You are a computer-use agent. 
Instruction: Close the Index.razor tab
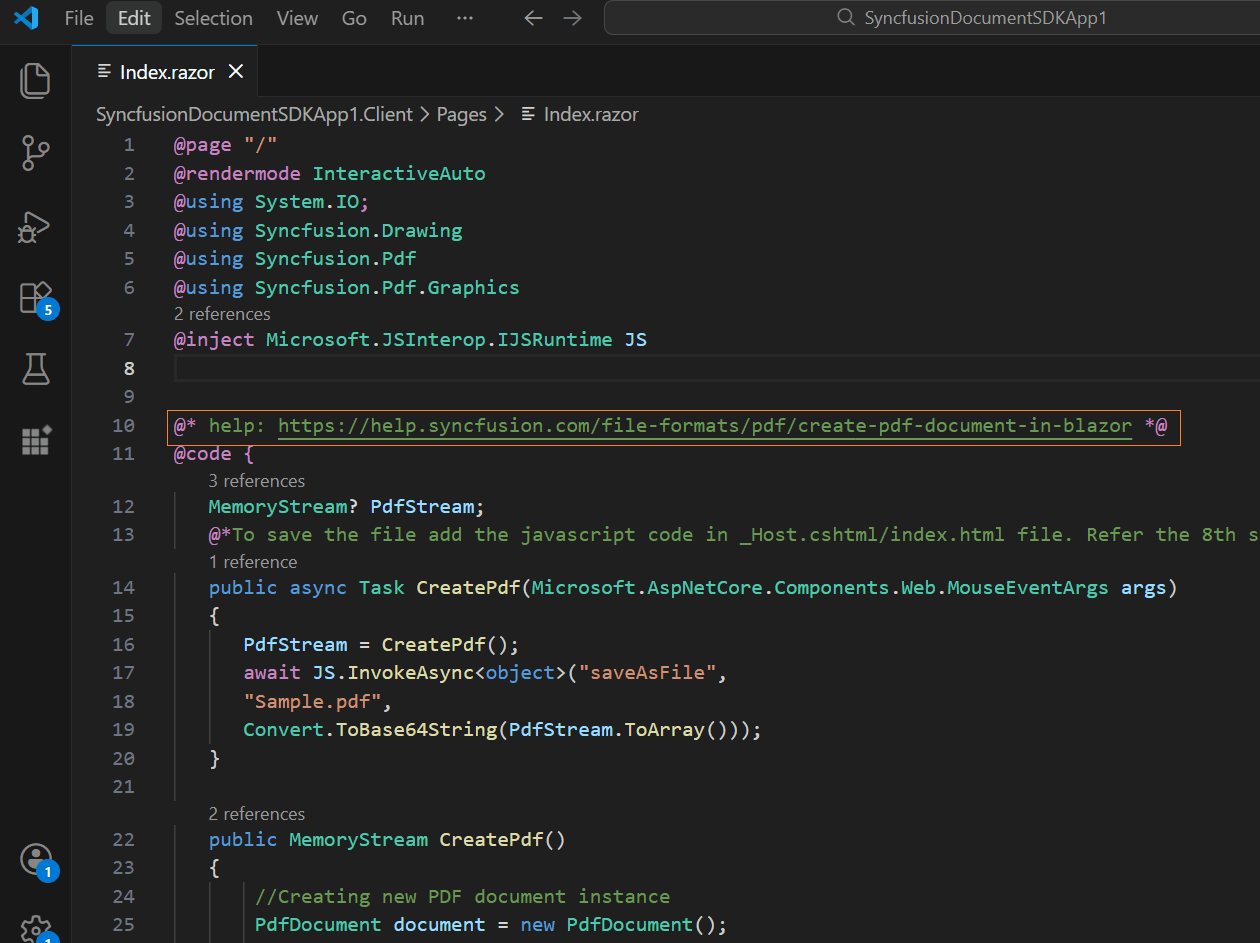pos(236,71)
